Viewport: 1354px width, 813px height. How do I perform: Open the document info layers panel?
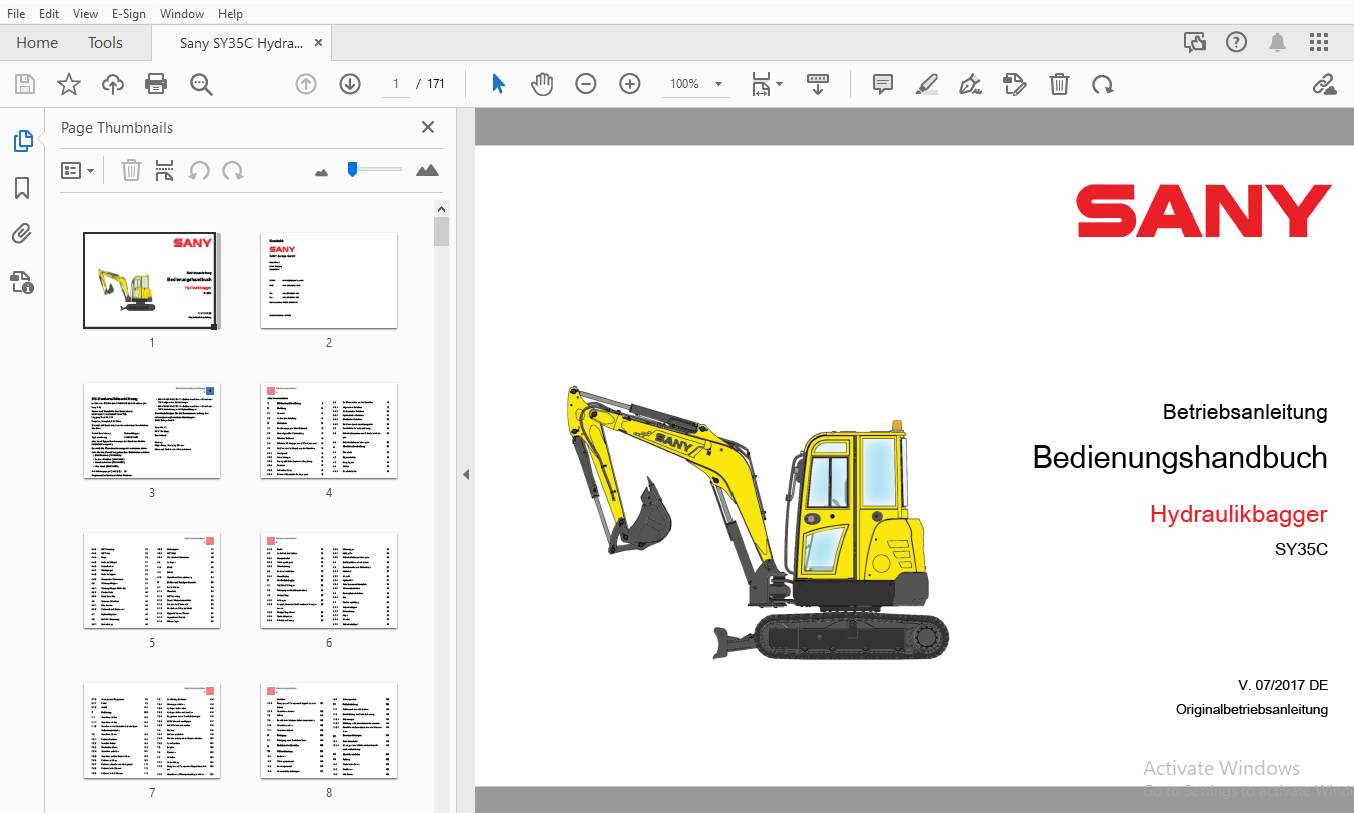pyautogui.click(x=22, y=282)
